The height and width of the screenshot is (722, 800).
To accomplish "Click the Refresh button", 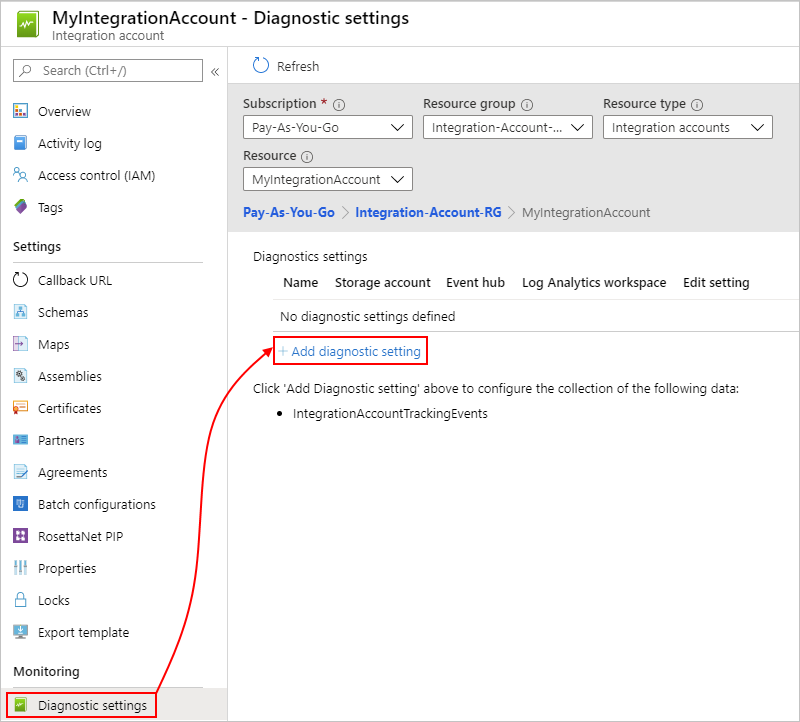I will 286,66.
